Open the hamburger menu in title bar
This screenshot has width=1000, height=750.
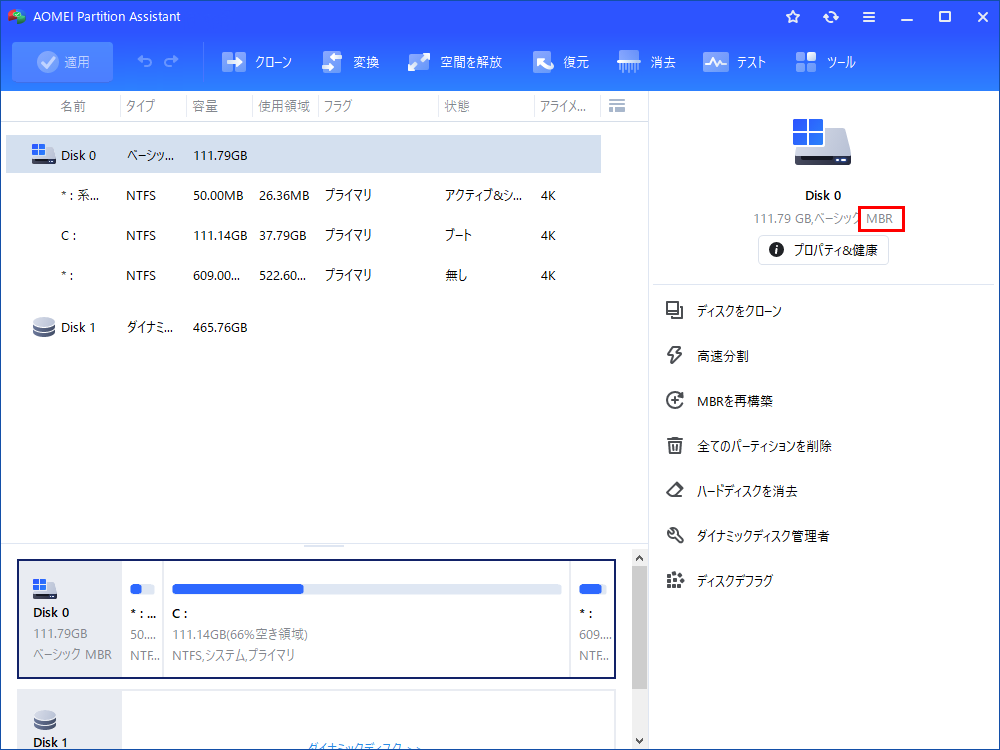869,17
